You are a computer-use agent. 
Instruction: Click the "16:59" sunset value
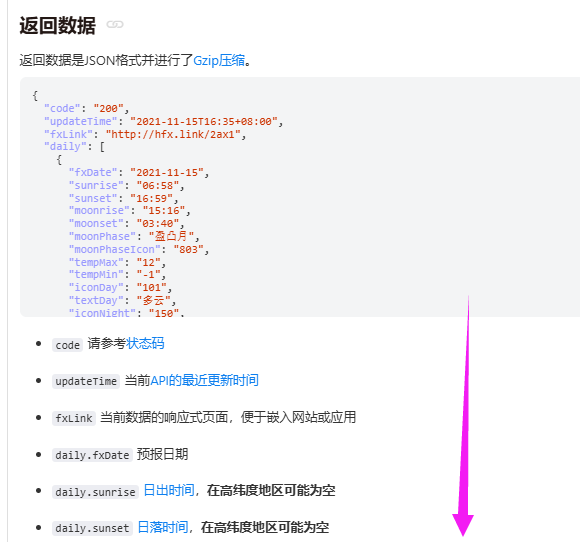click(152, 198)
